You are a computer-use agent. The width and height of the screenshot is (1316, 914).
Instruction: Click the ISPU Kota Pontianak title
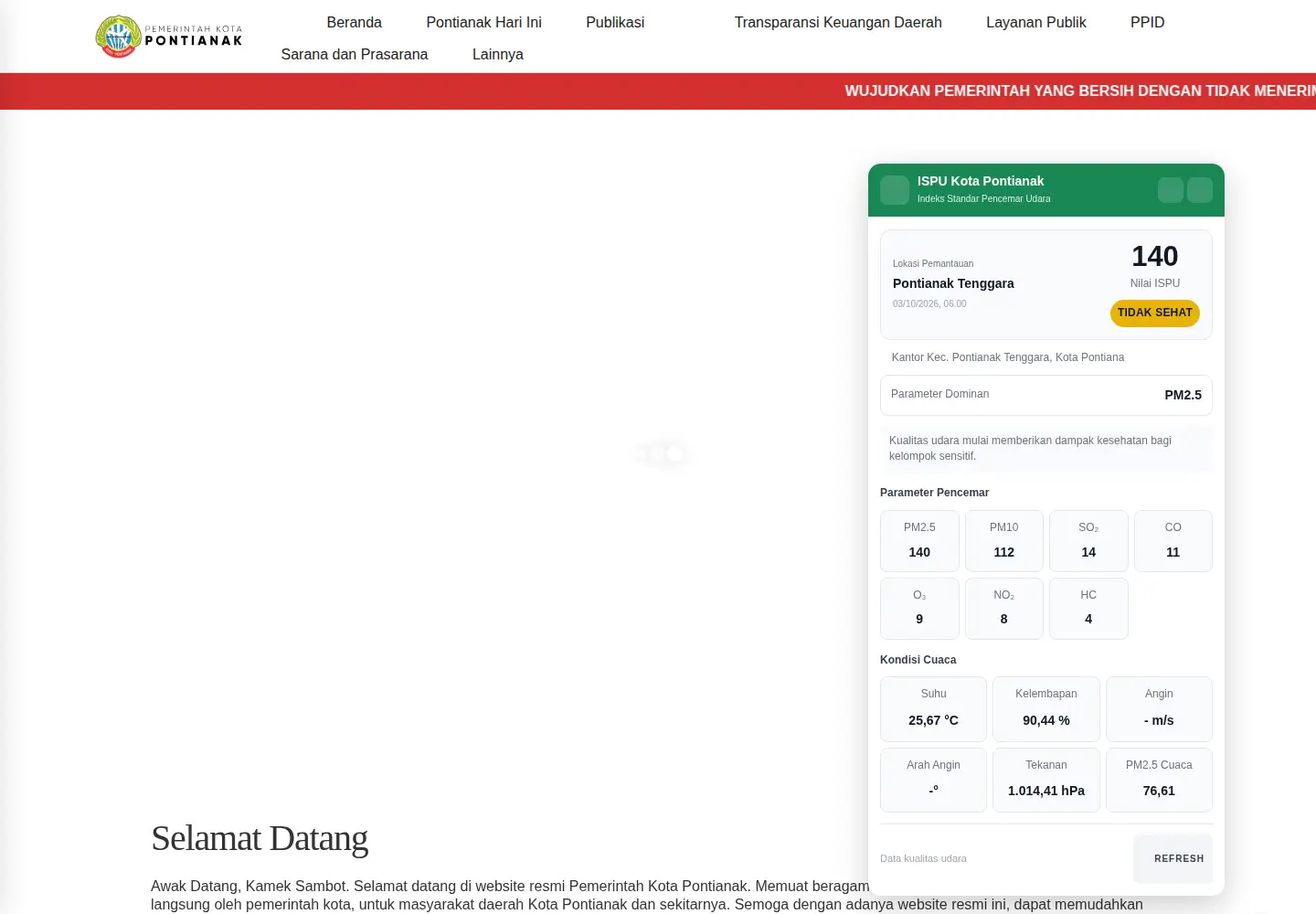981,181
